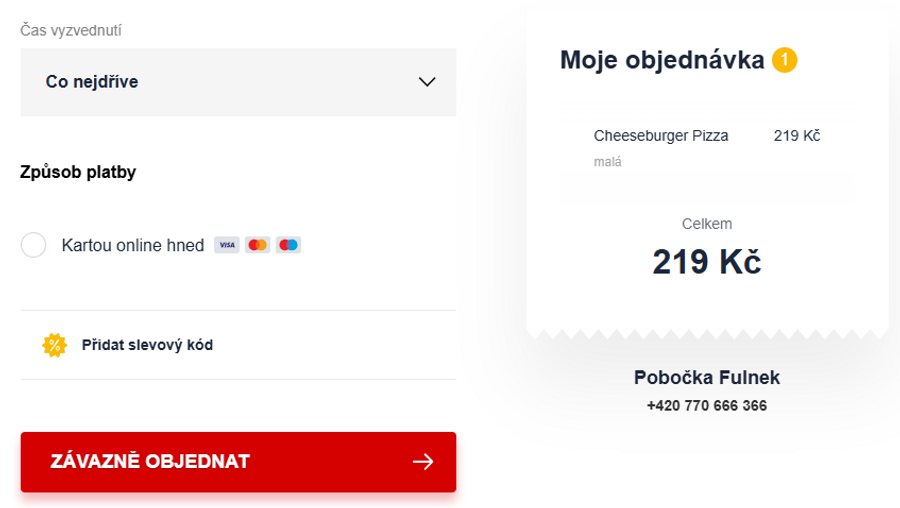The width and height of the screenshot is (900, 508).
Task: Click the yellow percent discount badge icon
Action: 54,345
